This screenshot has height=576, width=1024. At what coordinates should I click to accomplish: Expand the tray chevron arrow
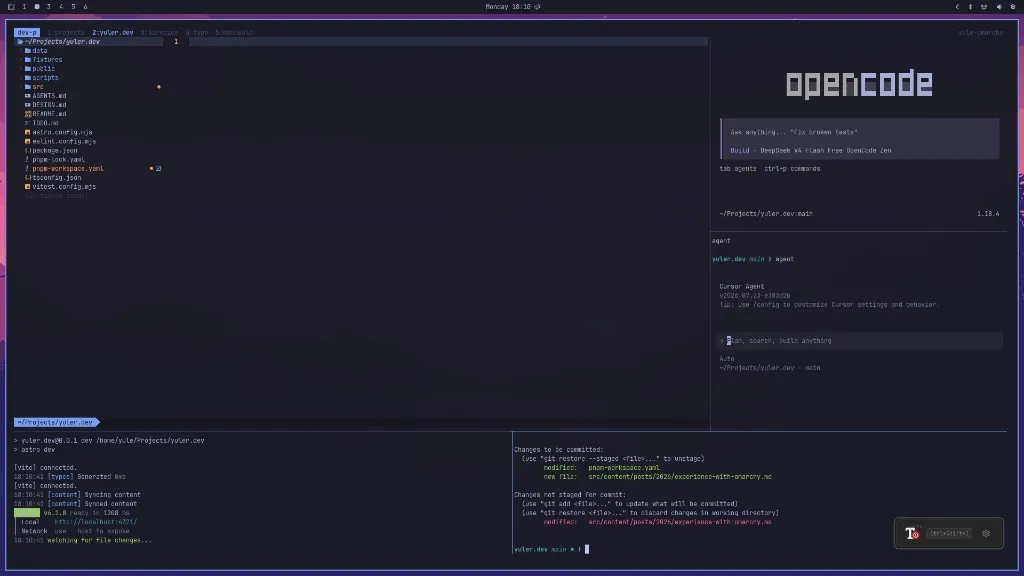957,7
